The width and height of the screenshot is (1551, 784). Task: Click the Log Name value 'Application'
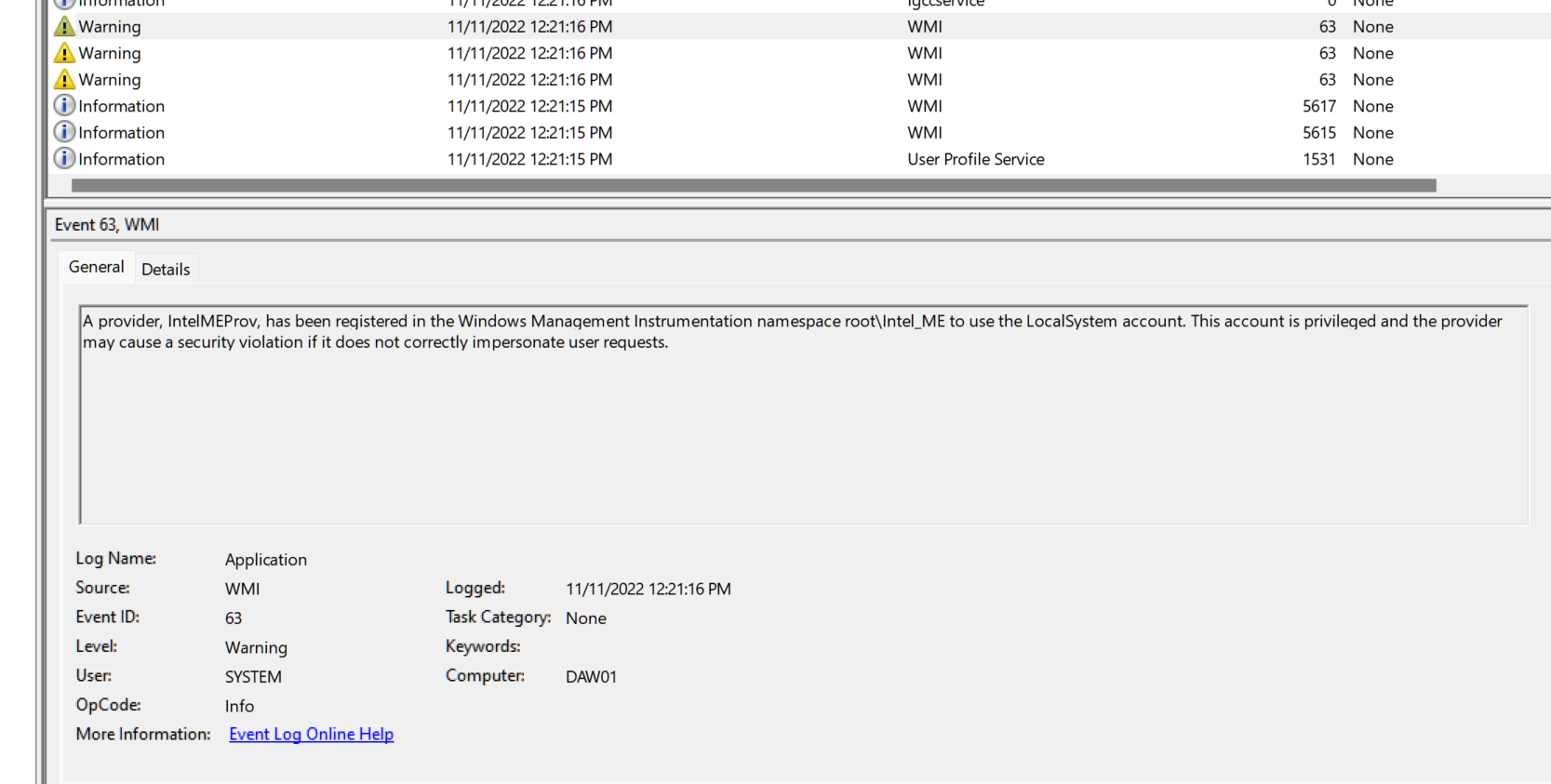pos(265,560)
